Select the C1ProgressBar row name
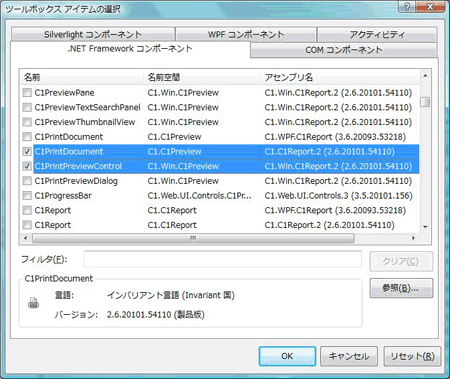 [x=63, y=195]
